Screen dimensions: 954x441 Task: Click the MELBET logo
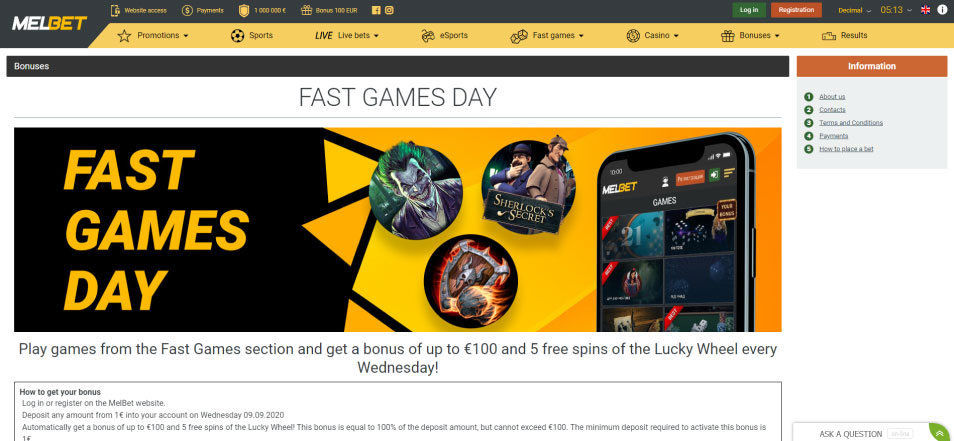point(49,24)
